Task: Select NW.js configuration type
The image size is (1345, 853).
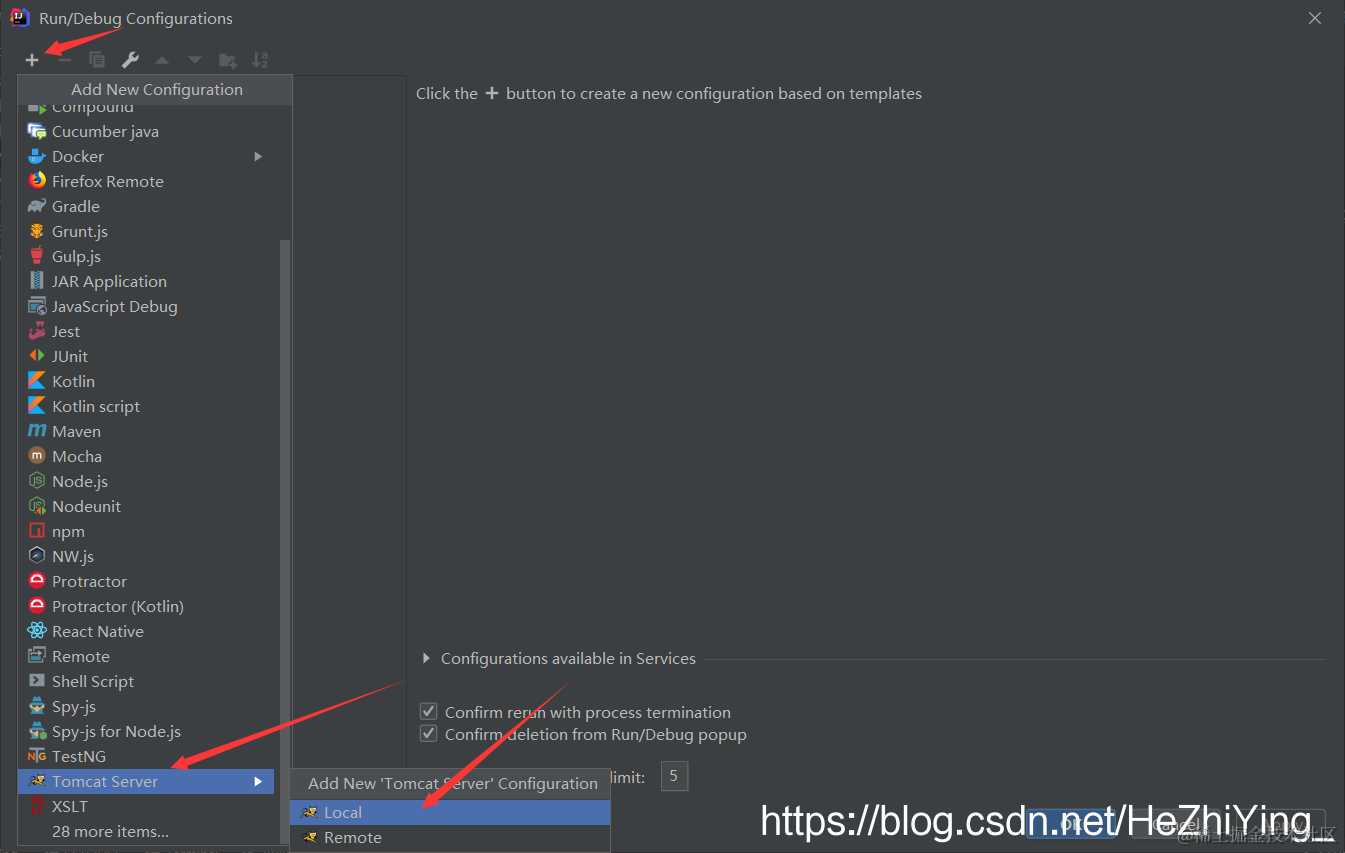Action: click(146, 556)
